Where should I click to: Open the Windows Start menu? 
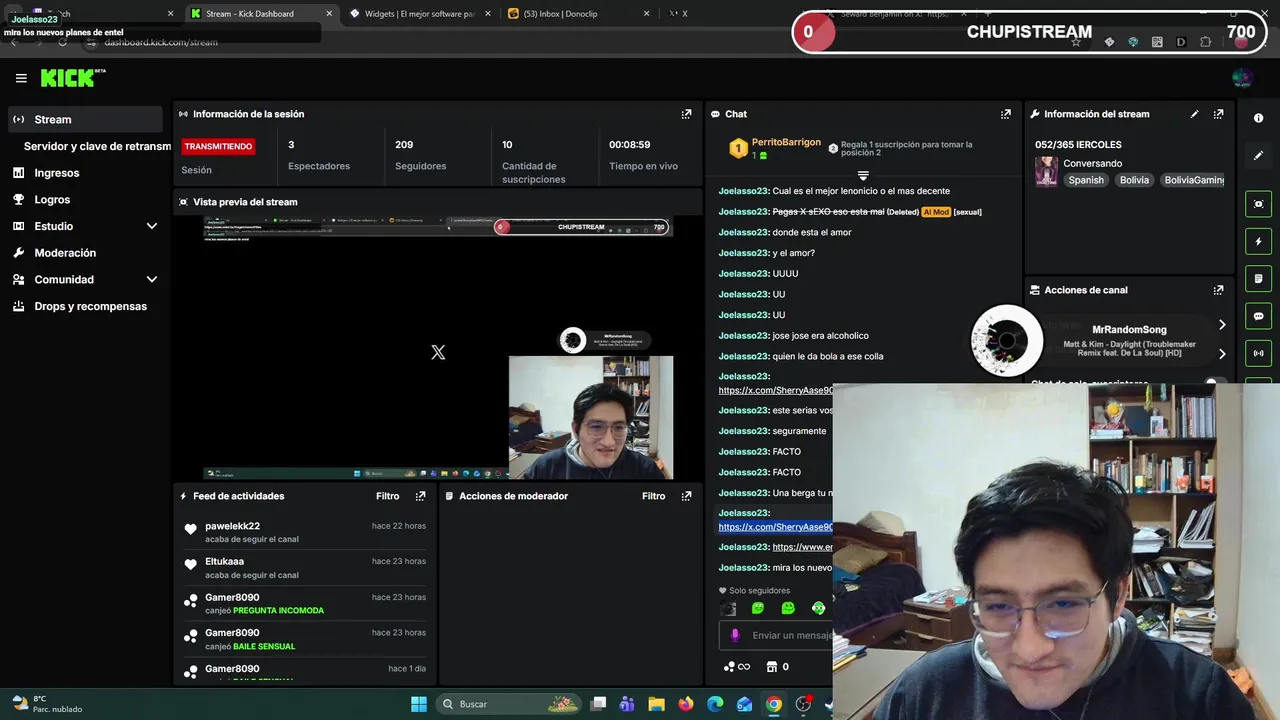tap(419, 704)
